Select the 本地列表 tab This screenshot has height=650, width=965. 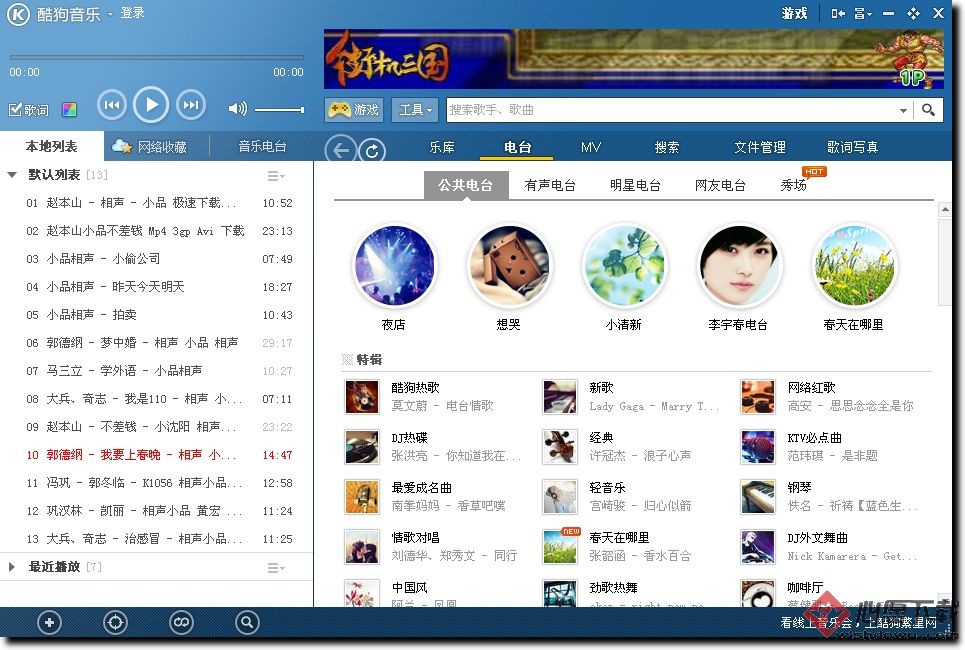click(52, 146)
